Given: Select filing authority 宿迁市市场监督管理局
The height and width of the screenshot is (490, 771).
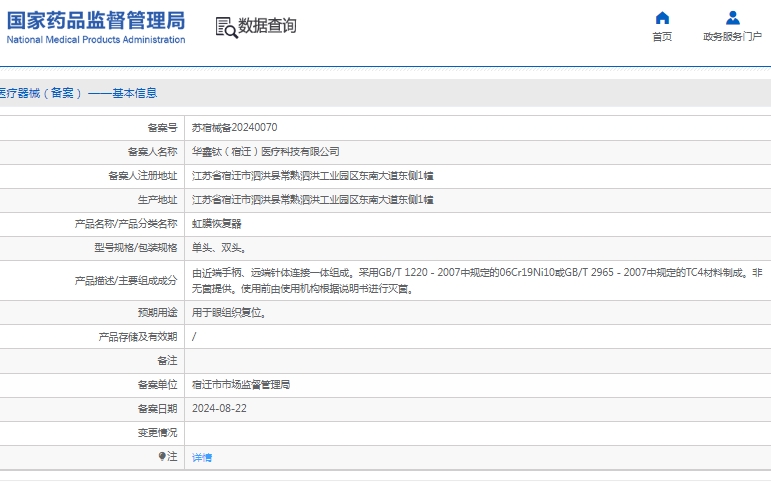Looking at the screenshot, I should tap(241, 385).
